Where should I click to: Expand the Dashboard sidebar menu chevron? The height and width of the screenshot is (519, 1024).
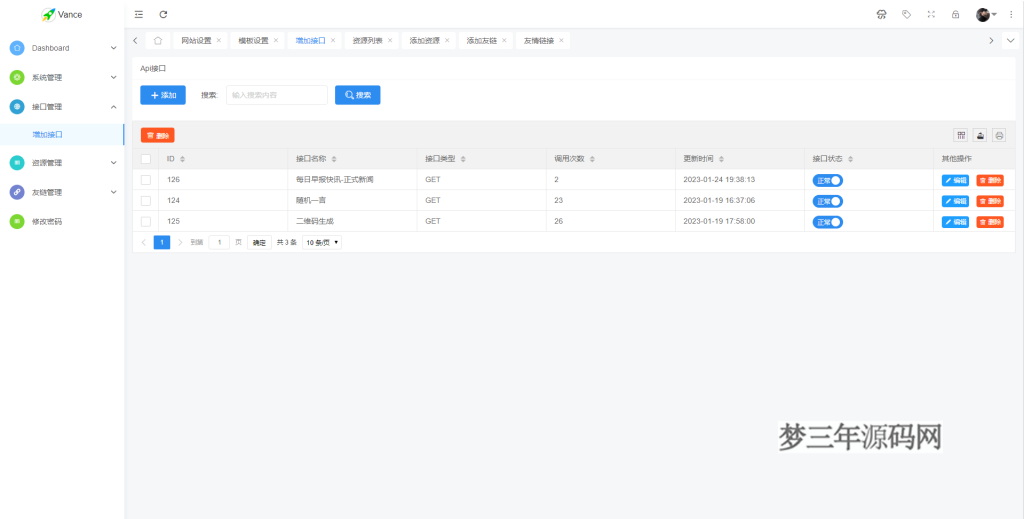113,48
